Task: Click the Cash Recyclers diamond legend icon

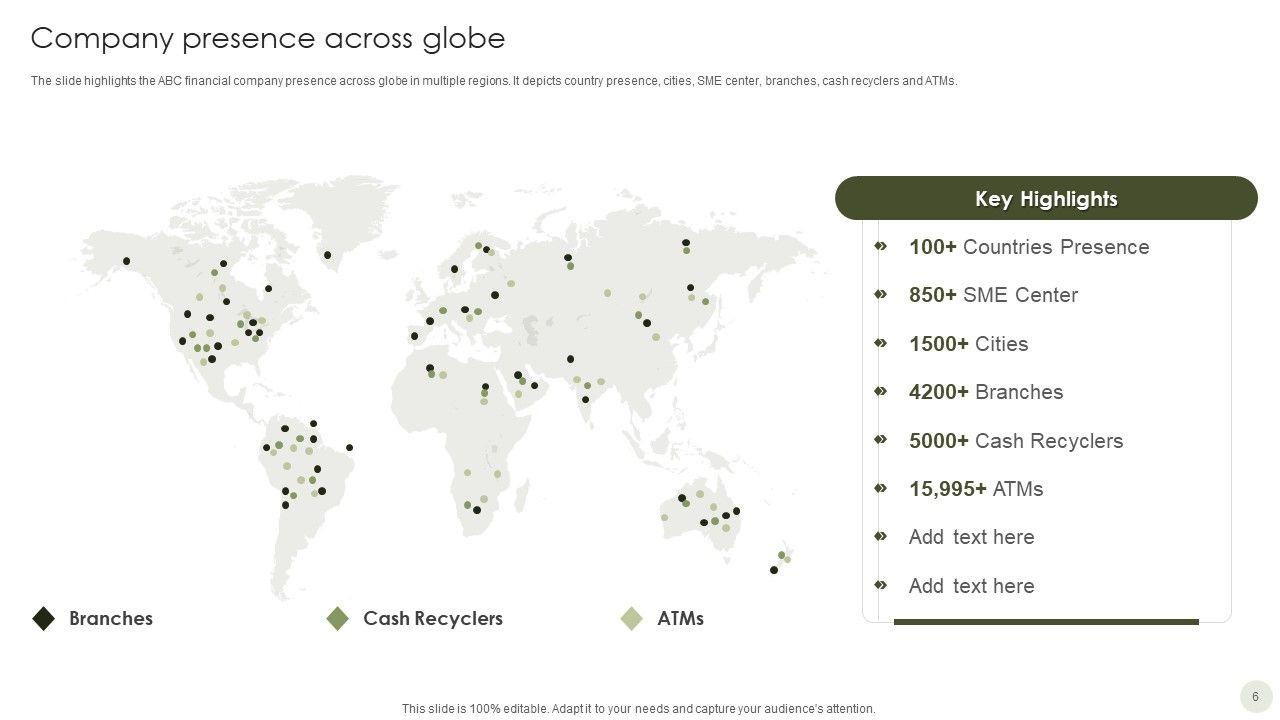Action: tap(338, 619)
